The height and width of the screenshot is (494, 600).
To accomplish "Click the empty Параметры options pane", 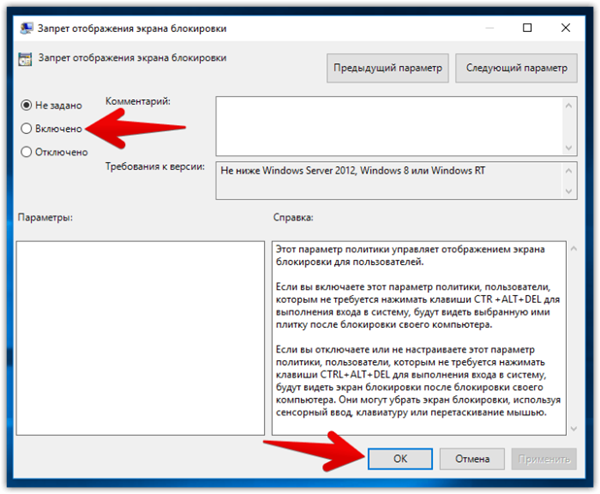I will pyautogui.click(x=140, y=338).
